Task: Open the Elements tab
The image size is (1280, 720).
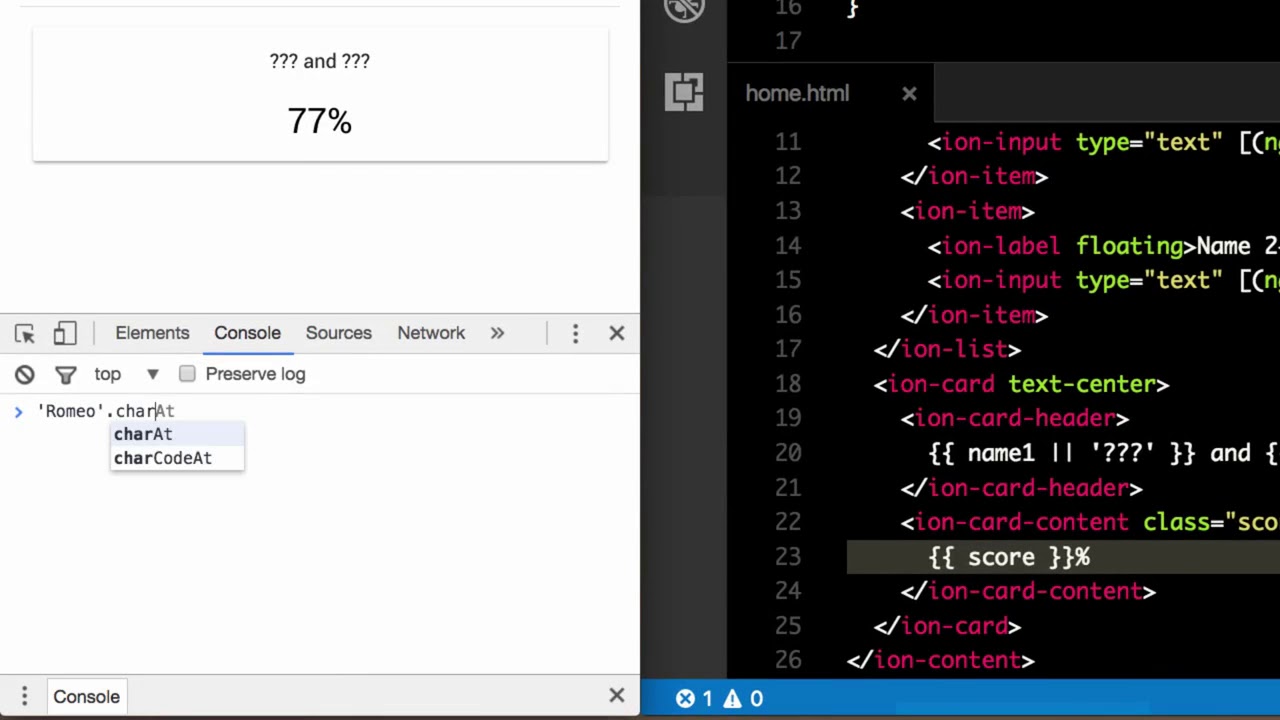Action: 152,333
